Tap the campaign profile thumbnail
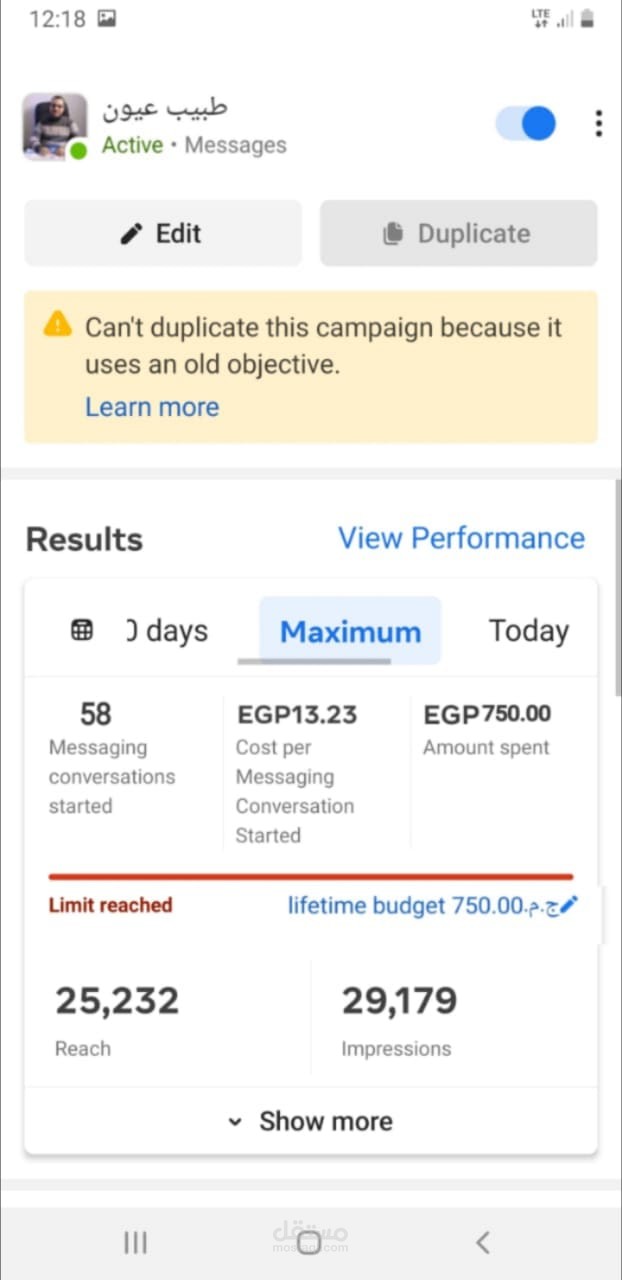The image size is (622, 1280). [54, 126]
